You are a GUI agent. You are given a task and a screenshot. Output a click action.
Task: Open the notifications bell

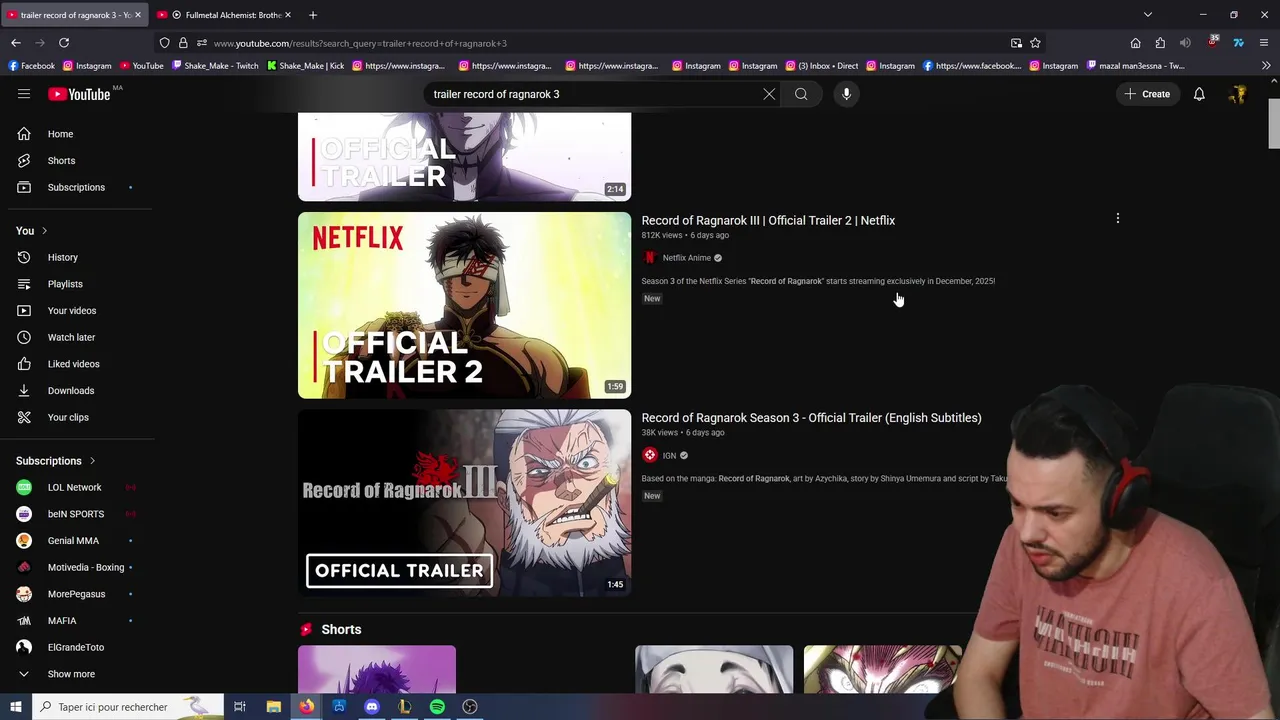point(1199,94)
